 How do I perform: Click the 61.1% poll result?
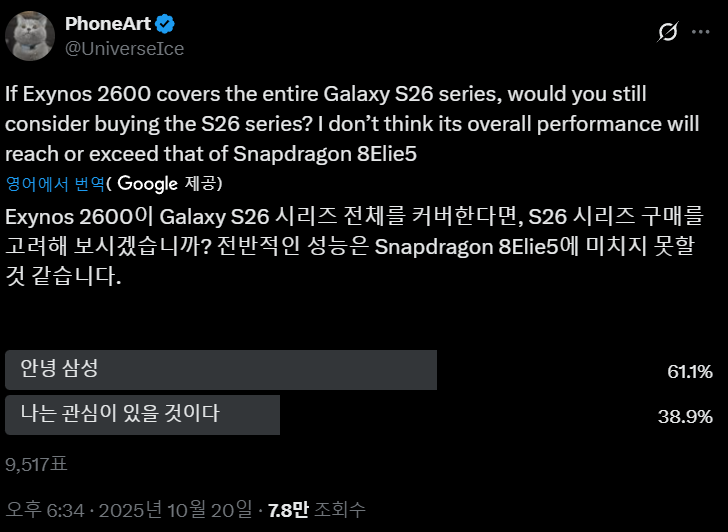pyautogui.click(x=689, y=372)
